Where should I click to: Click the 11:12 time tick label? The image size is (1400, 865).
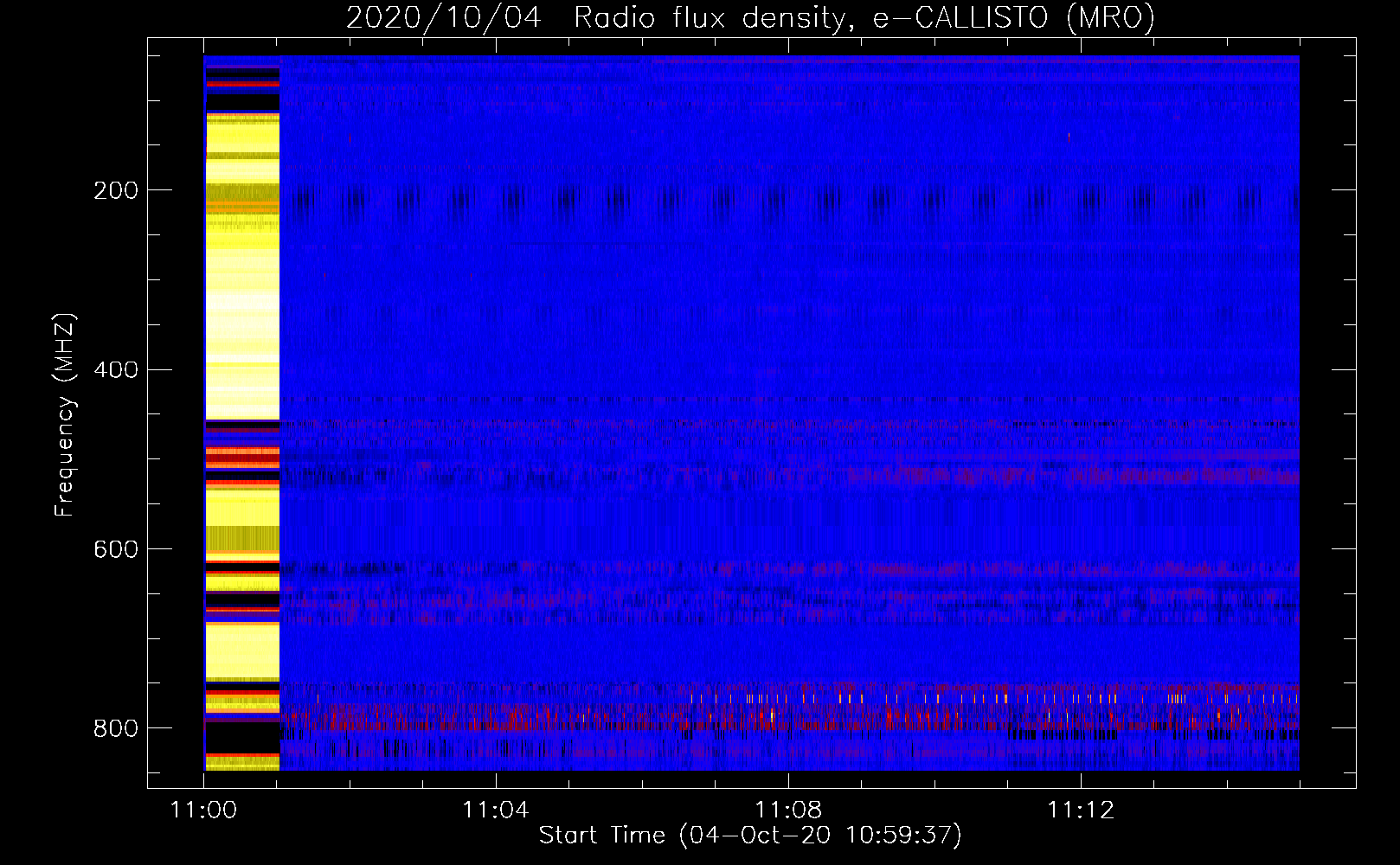1081,810
